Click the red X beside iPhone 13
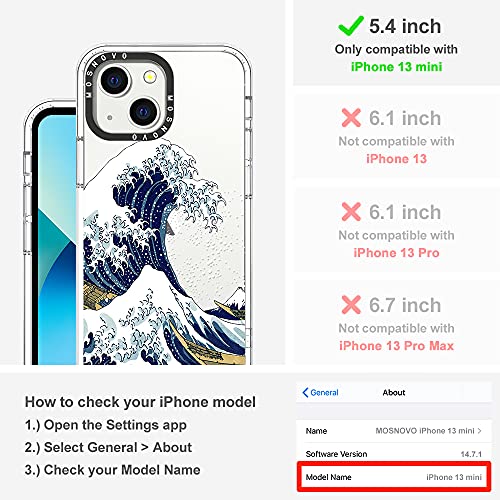The width and height of the screenshot is (500, 500). click(x=351, y=118)
